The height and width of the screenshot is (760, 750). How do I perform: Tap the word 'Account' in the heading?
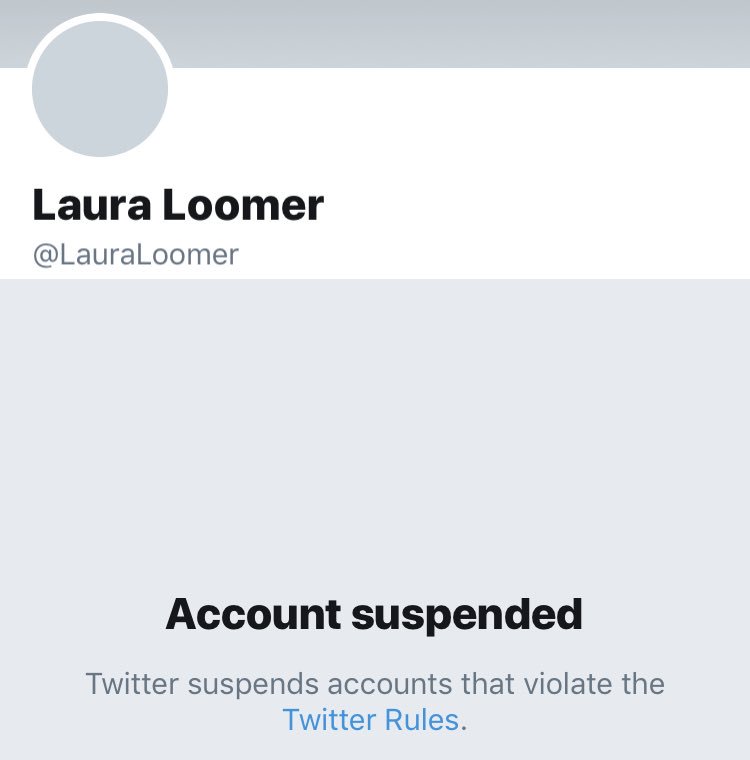(253, 615)
